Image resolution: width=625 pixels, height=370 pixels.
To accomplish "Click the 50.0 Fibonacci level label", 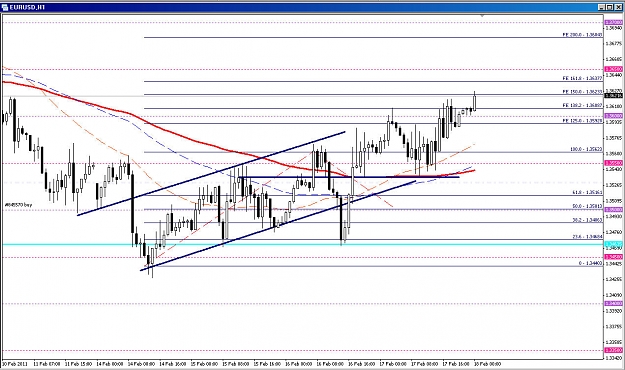I will click(x=587, y=207).
